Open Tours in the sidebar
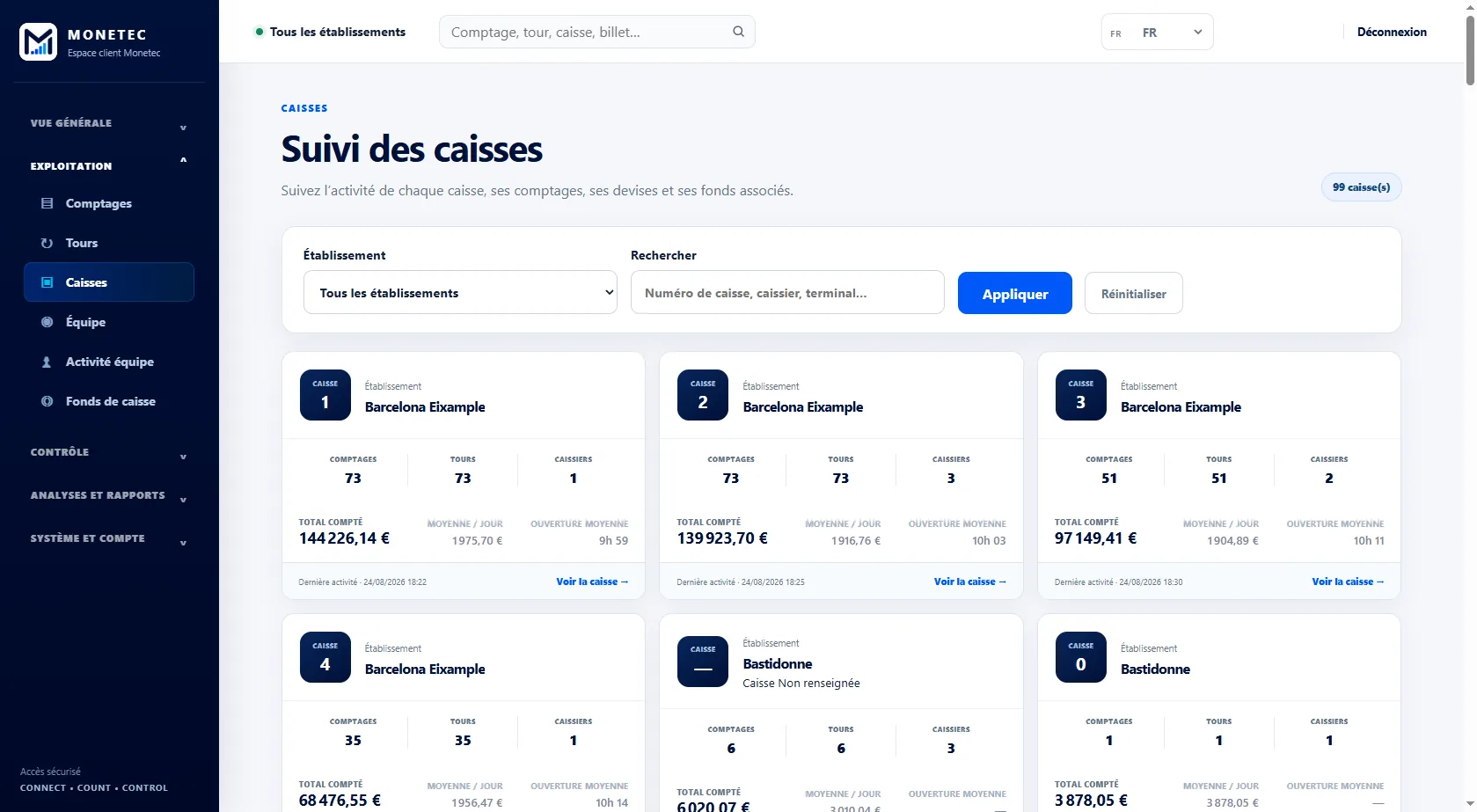This screenshot has height=812, width=1477. pyautogui.click(x=109, y=243)
